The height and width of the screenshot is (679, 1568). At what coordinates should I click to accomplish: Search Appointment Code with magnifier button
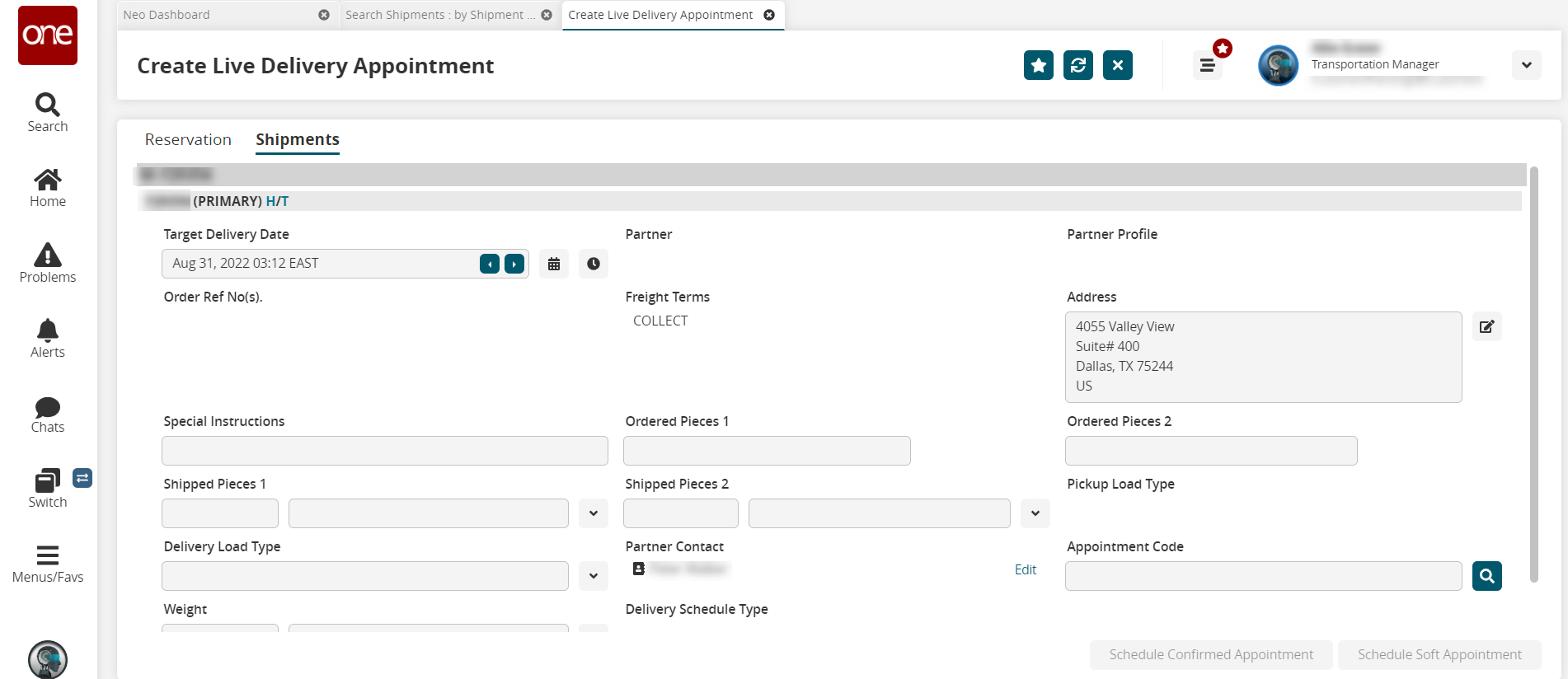(1486, 576)
